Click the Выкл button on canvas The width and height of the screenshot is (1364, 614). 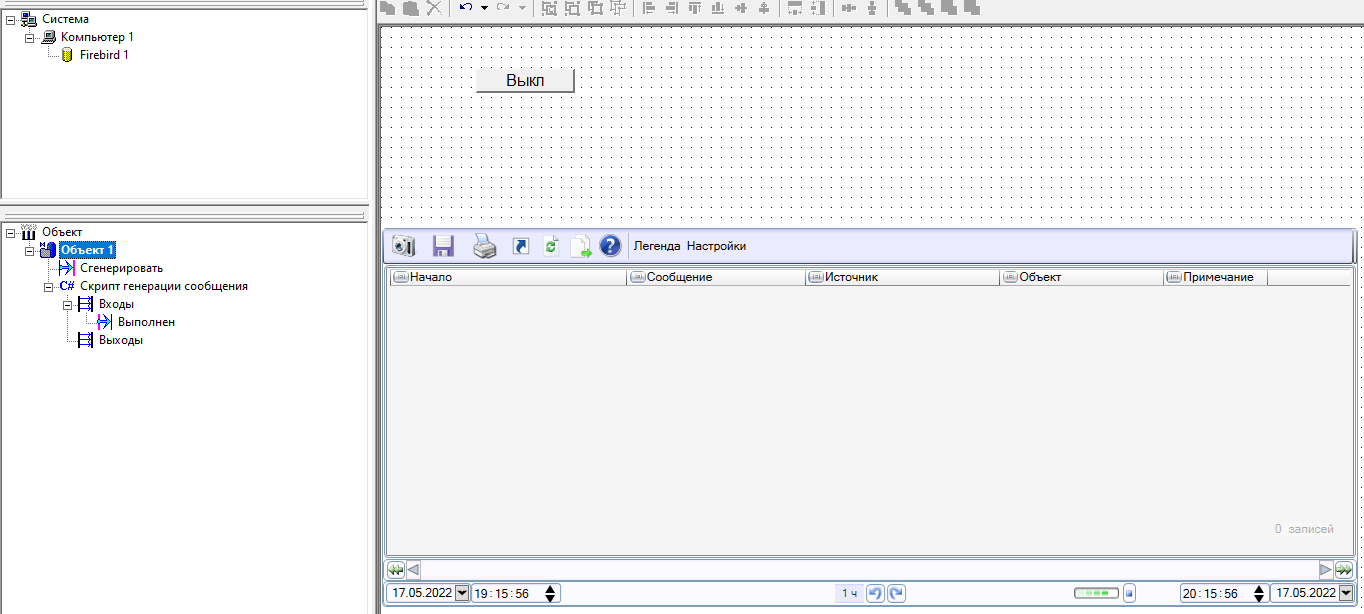[x=525, y=81]
